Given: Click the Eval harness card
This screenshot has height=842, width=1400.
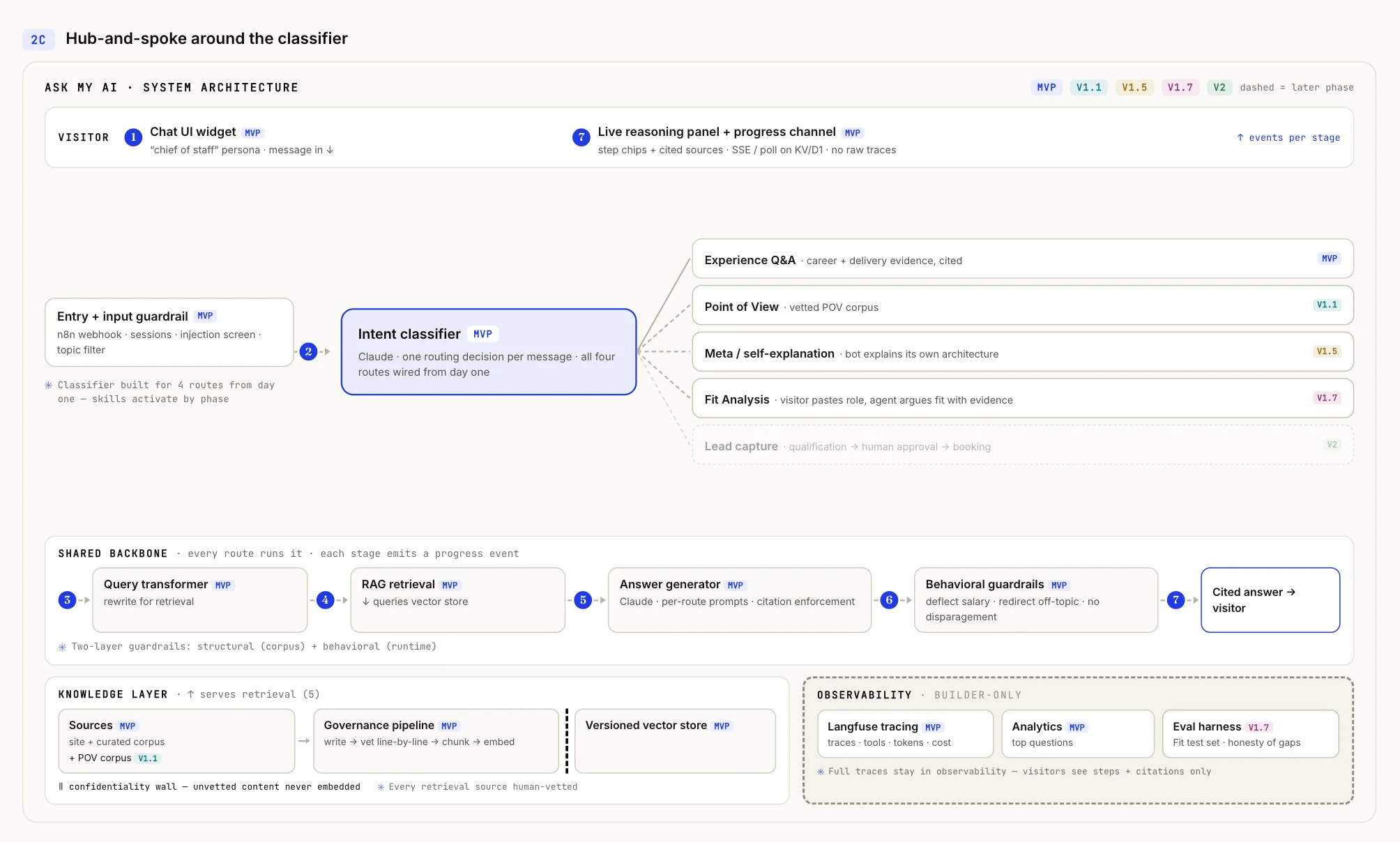Looking at the screenshot, I should pos(1251,734).
